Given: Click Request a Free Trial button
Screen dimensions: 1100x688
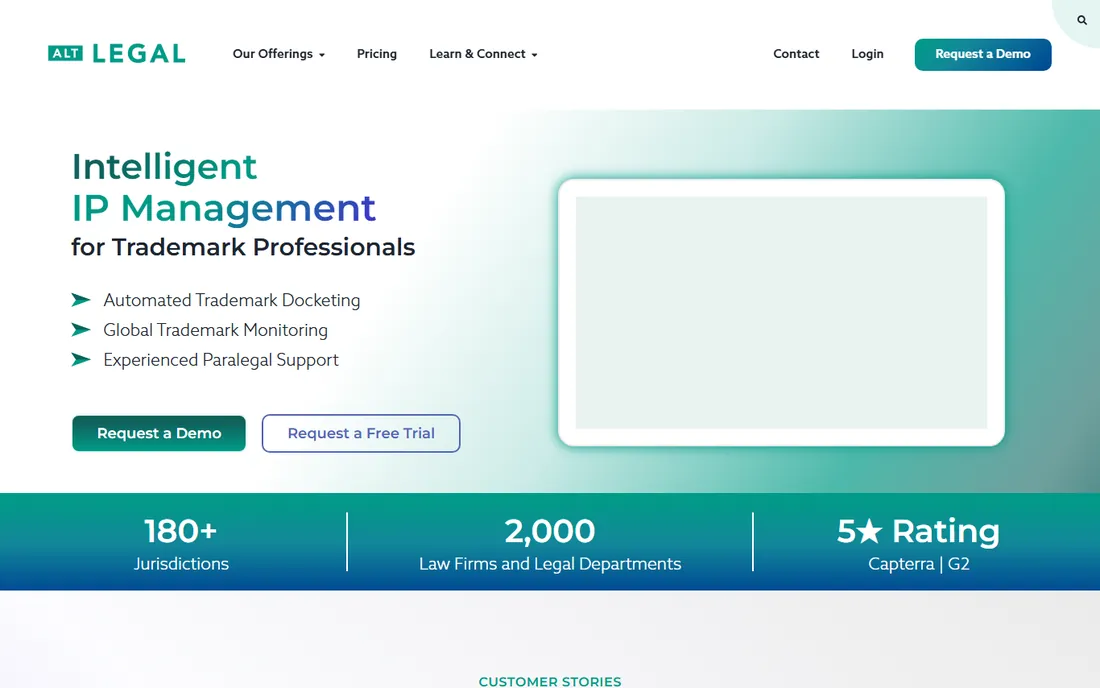Looking at the screenshot, I should click(x=361, y=433).
